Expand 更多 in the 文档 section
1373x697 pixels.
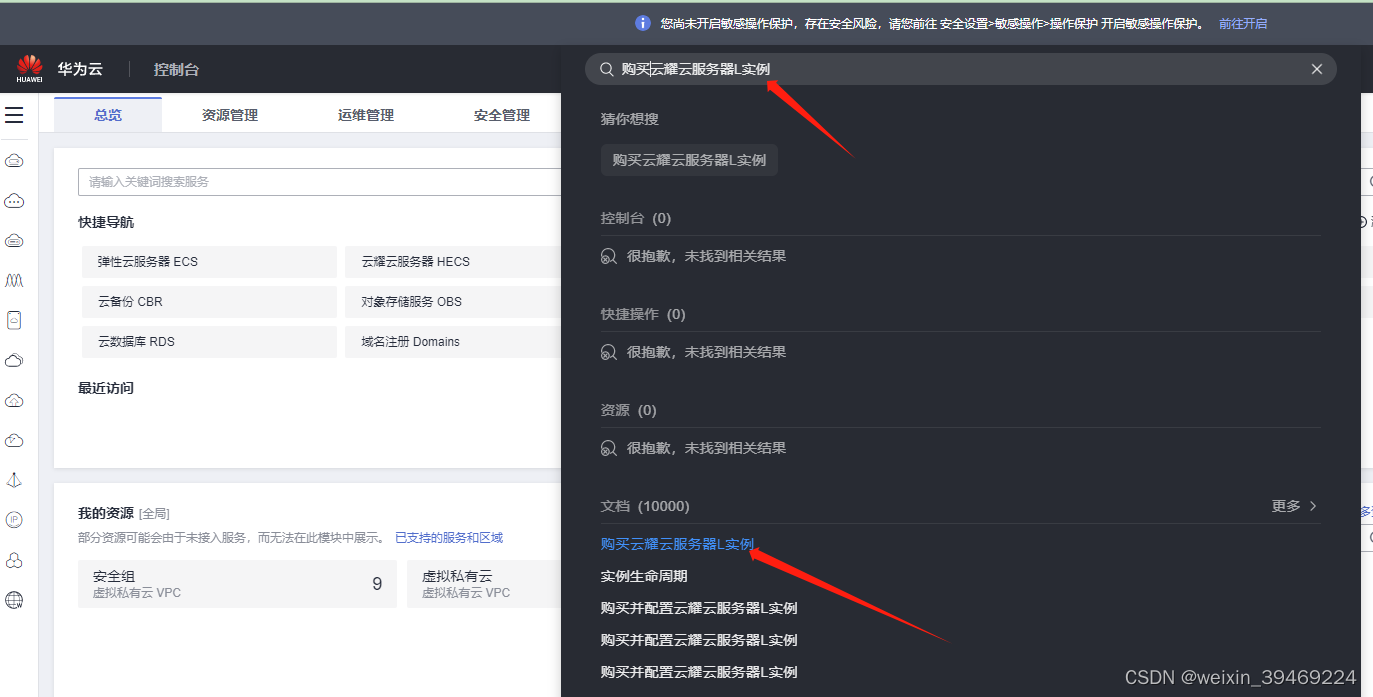click(1294, 506)
